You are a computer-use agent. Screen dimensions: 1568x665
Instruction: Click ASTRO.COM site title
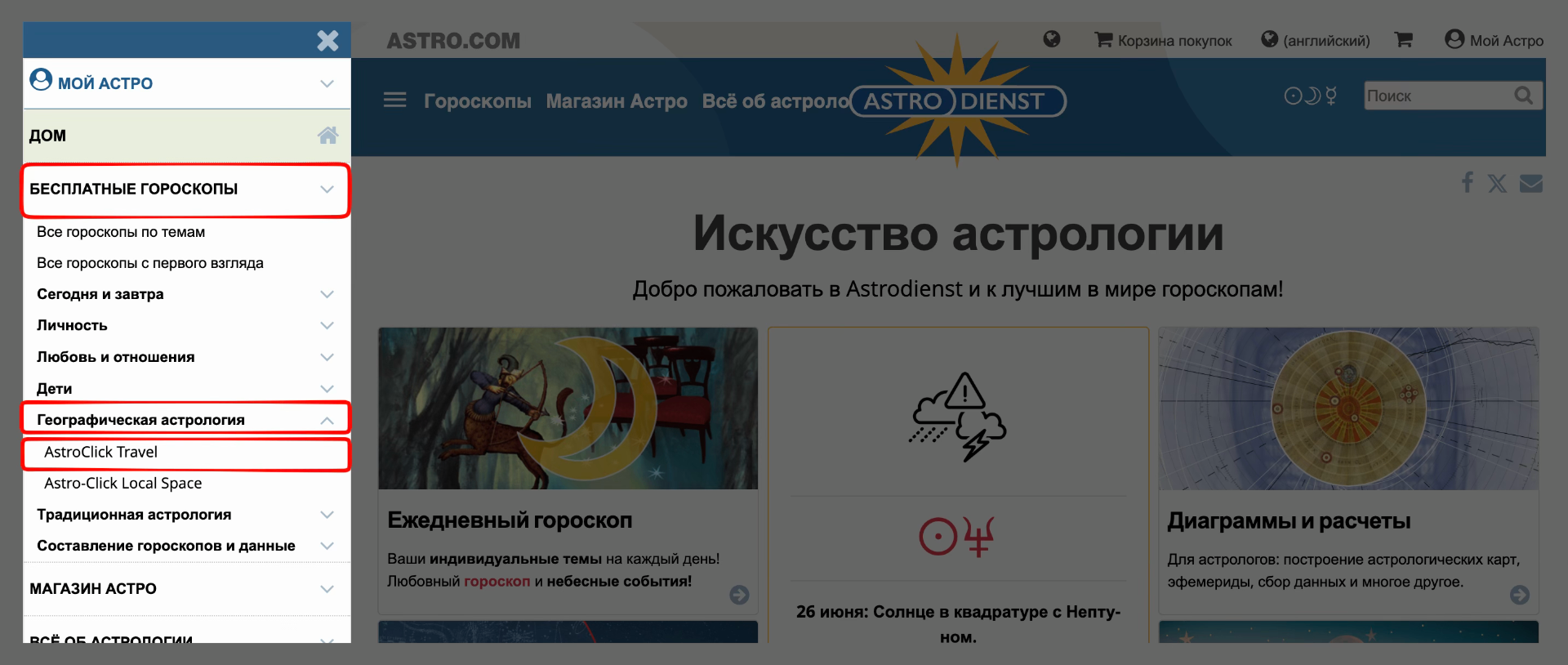coord(453,41)
